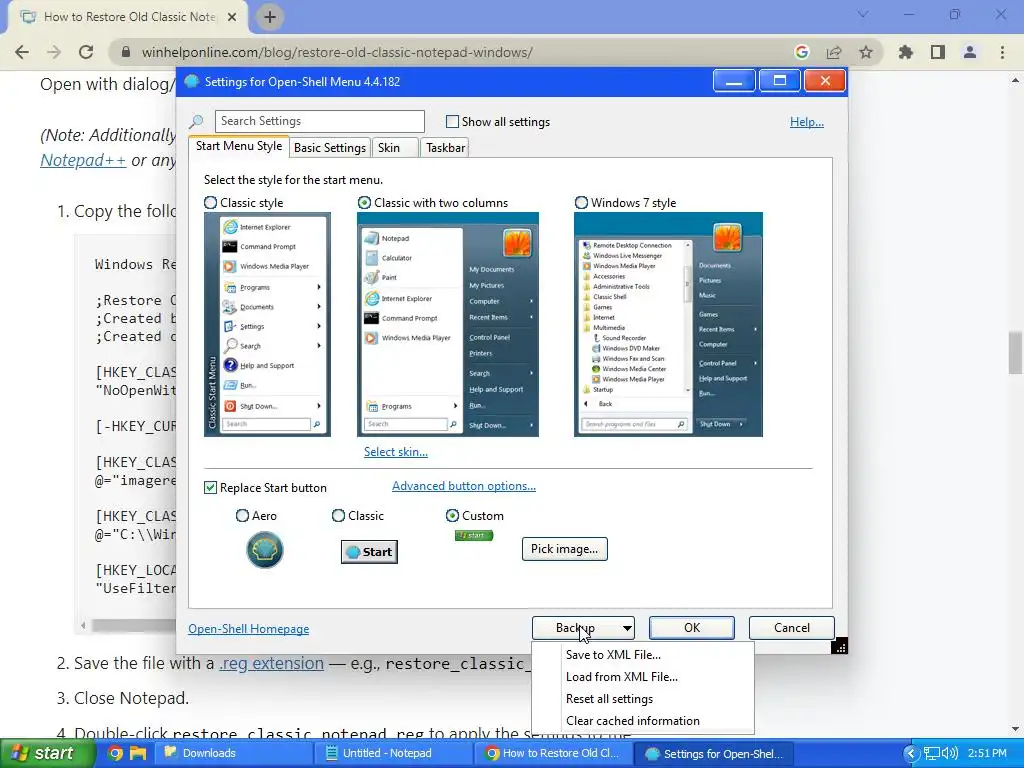
Task: Click the Classic style menu preview thumbnail
Action: (267, 325)
